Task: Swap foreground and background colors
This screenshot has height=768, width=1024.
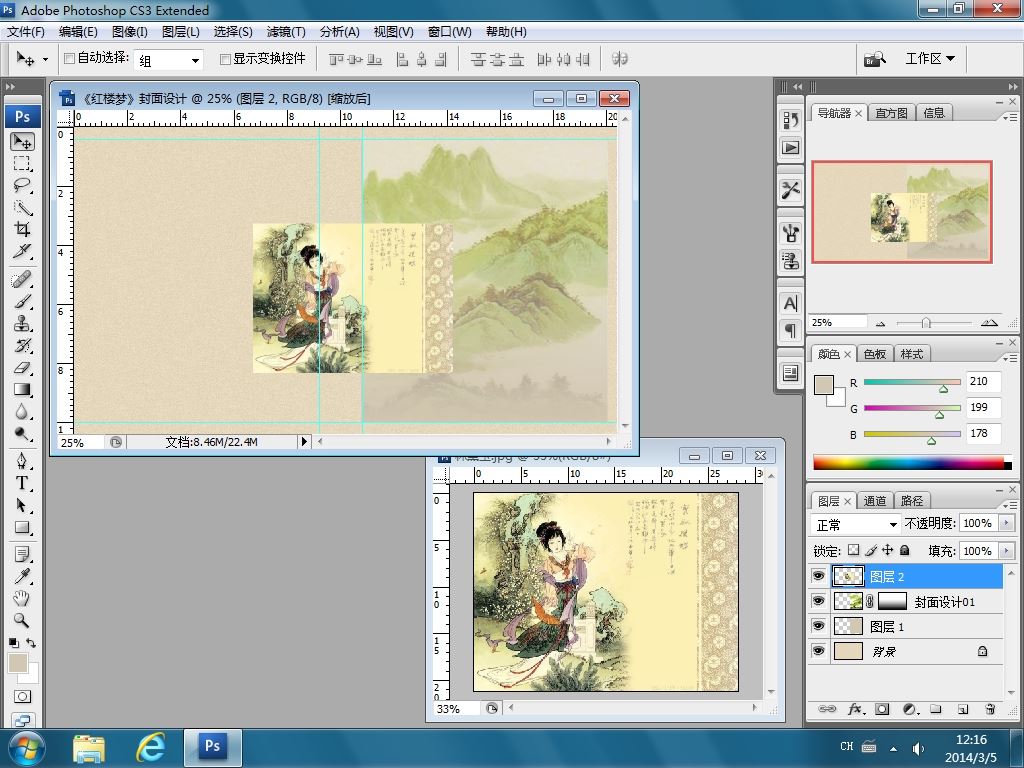Action: [31, 643]
